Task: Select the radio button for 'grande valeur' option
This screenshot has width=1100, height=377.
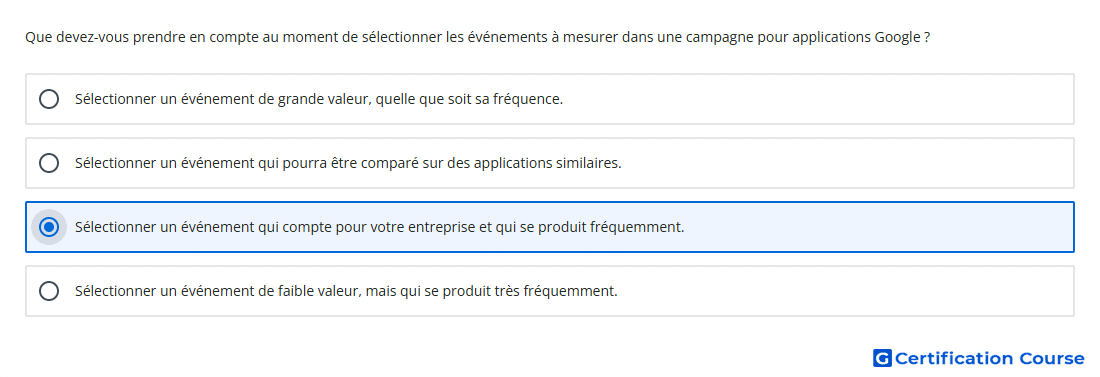Action: 49,99
